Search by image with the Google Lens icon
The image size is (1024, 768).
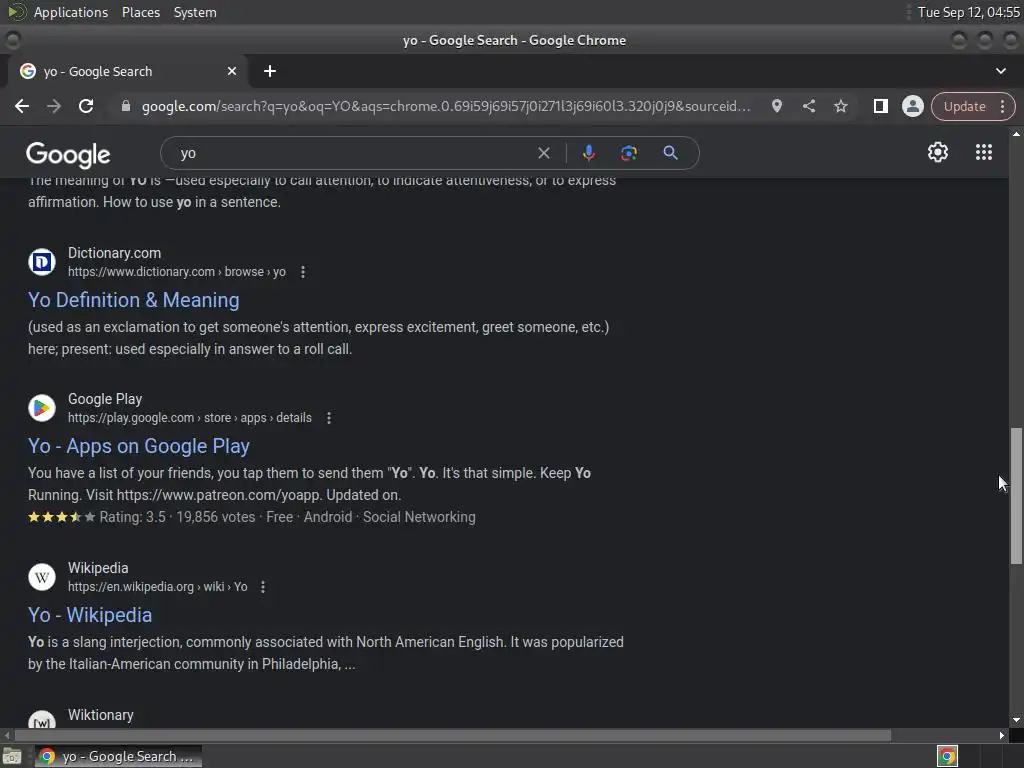629,153
